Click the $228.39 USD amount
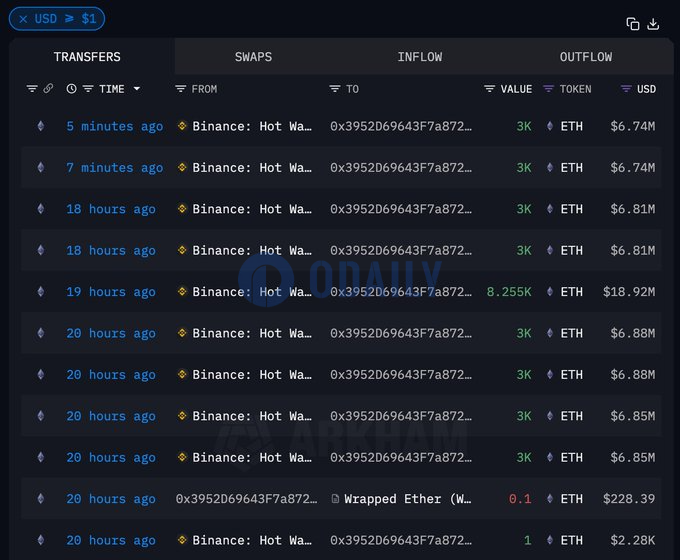 [x=629, y=499]
